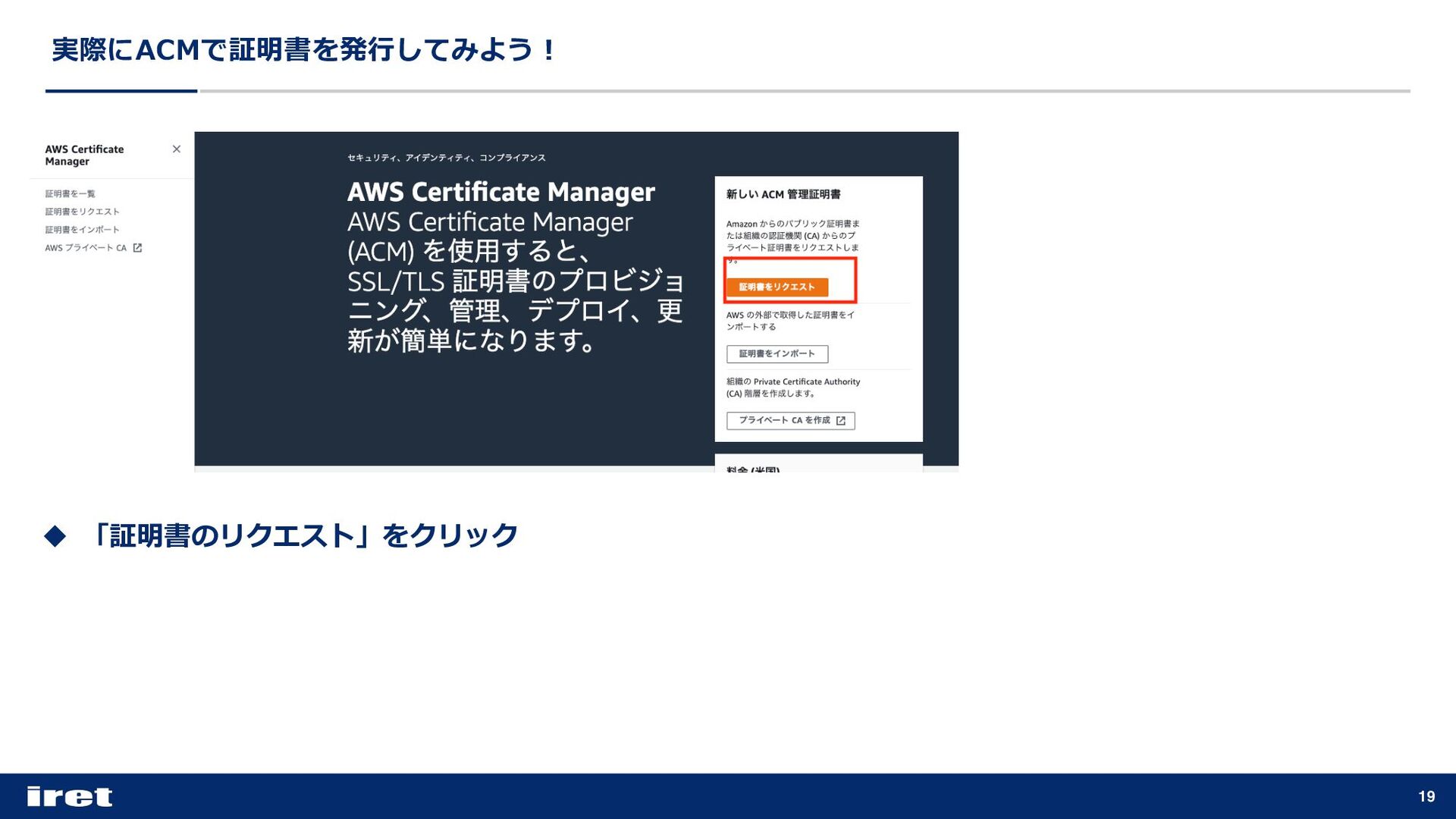The width and height of the screenshot is (1456, 819).
Task: Click the セキュリティ、アイデンティティ、コンプライアンス breadcrumb text
Action: click(x=447, y=158)
